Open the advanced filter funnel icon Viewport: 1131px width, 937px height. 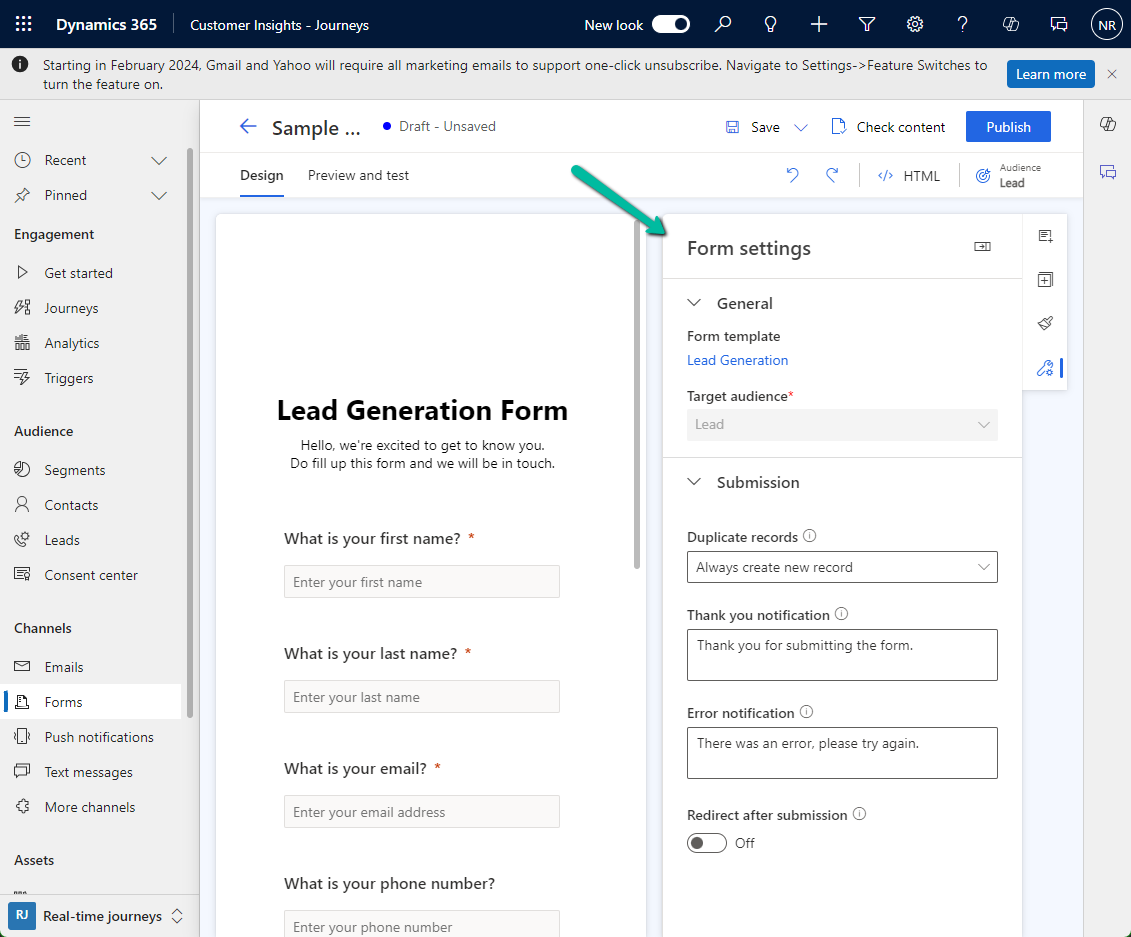867,24
